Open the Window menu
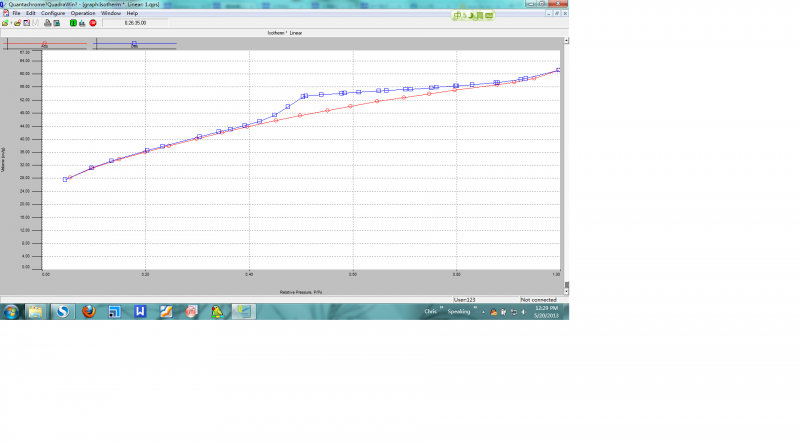 click(x=111, y=13)
